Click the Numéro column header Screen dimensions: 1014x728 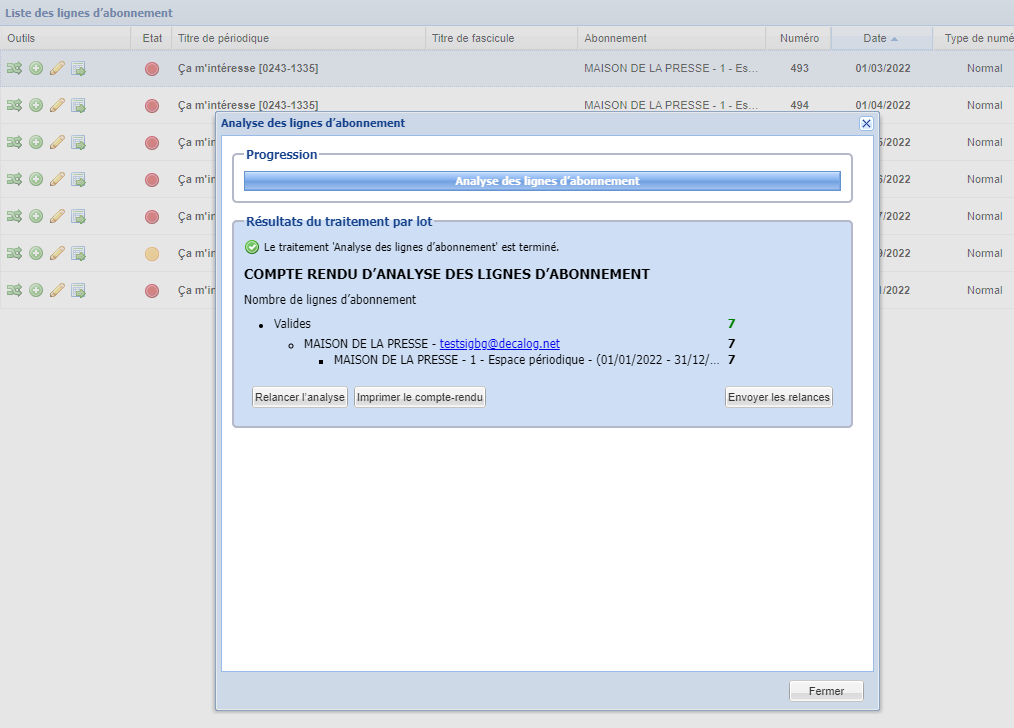799,38
